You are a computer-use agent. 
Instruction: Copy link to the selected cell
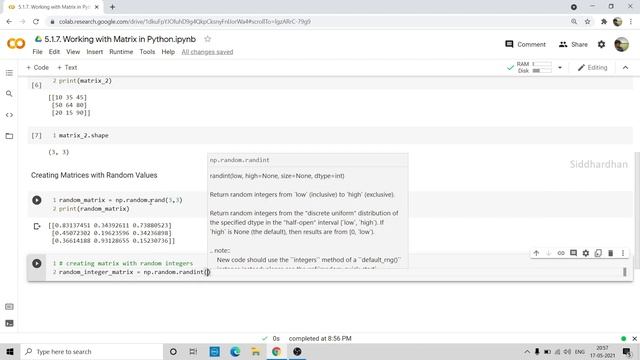point(561,253)
